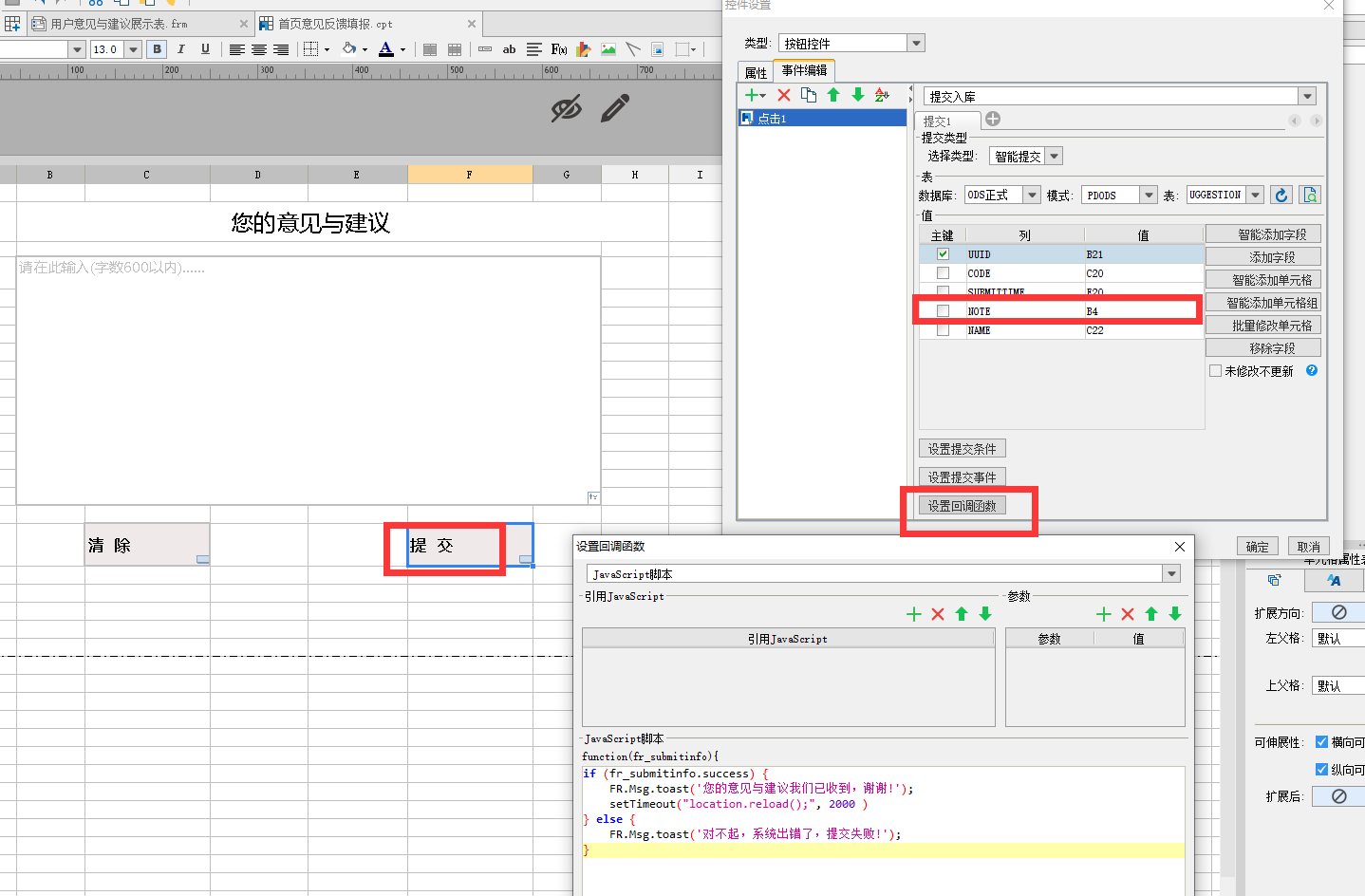Center-align cell text

pos(258,49)
